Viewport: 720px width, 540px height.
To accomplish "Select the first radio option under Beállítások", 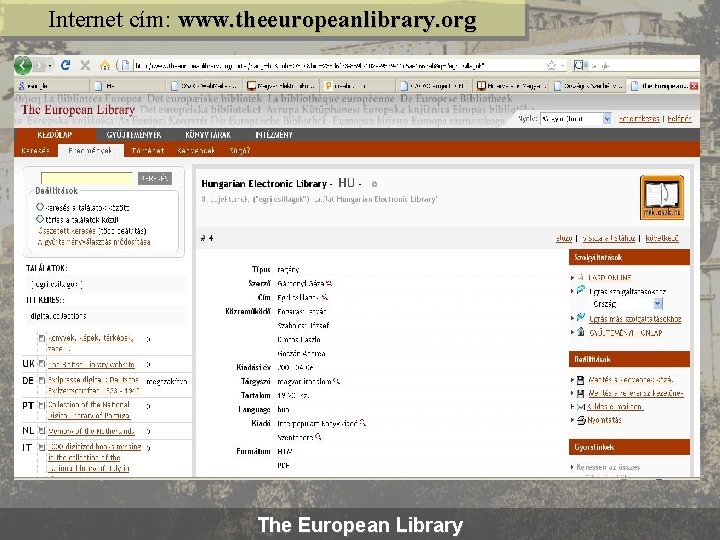I will click(40, 207).
